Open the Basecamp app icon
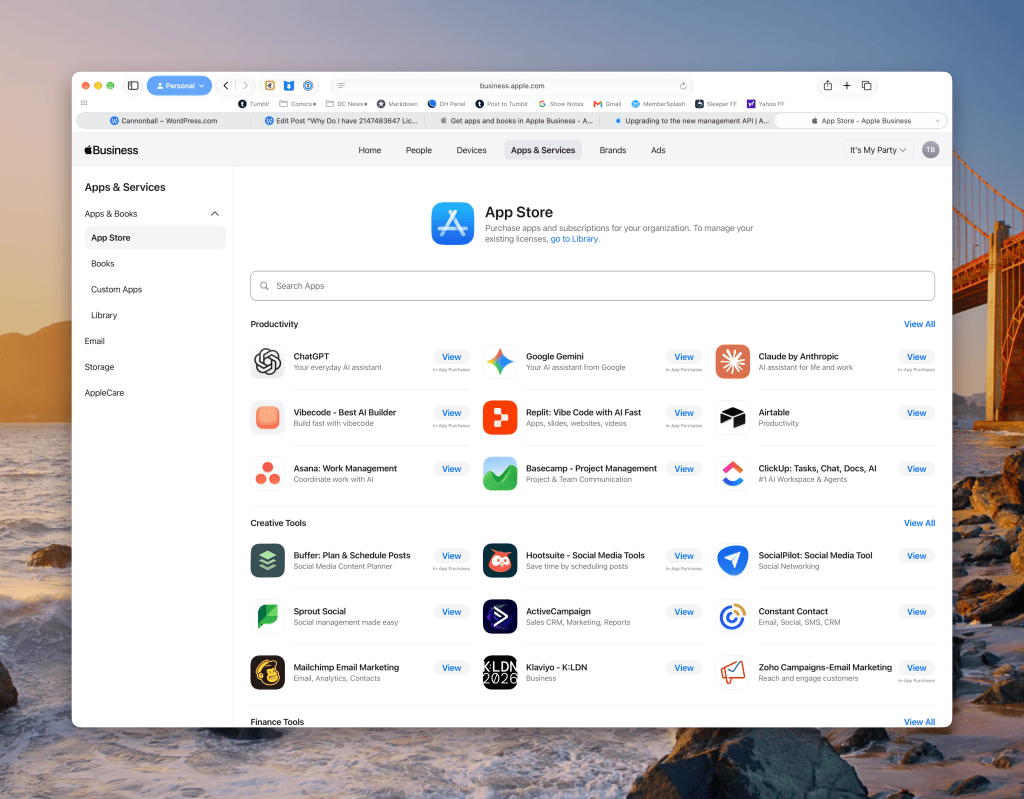 coord(500,474)
